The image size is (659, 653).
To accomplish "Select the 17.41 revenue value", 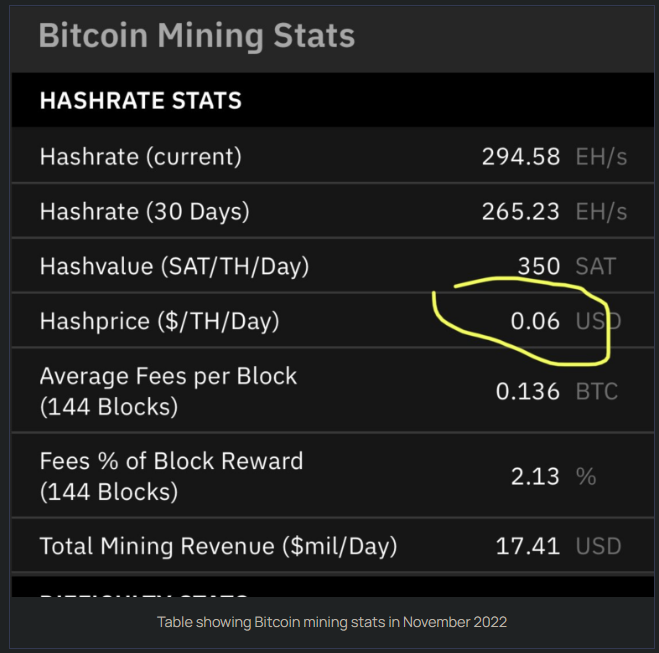I will pyautogui.click(x=527, y=546).
